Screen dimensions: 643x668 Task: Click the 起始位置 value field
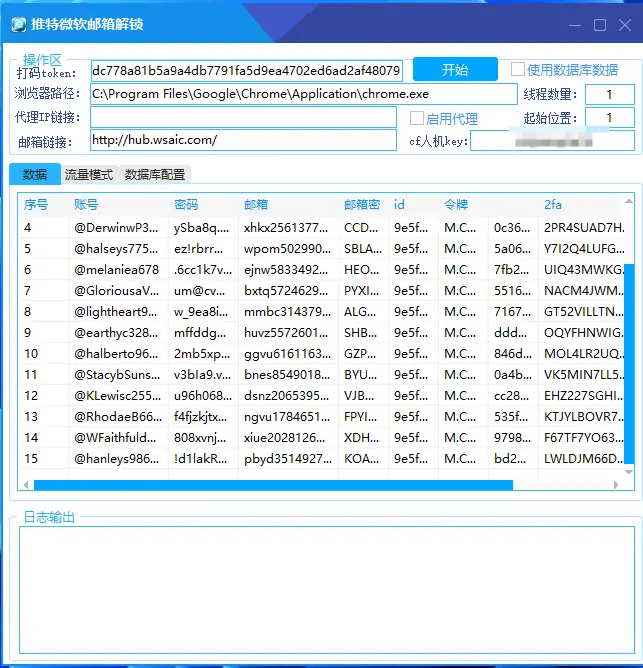click(x=610, y=118)
